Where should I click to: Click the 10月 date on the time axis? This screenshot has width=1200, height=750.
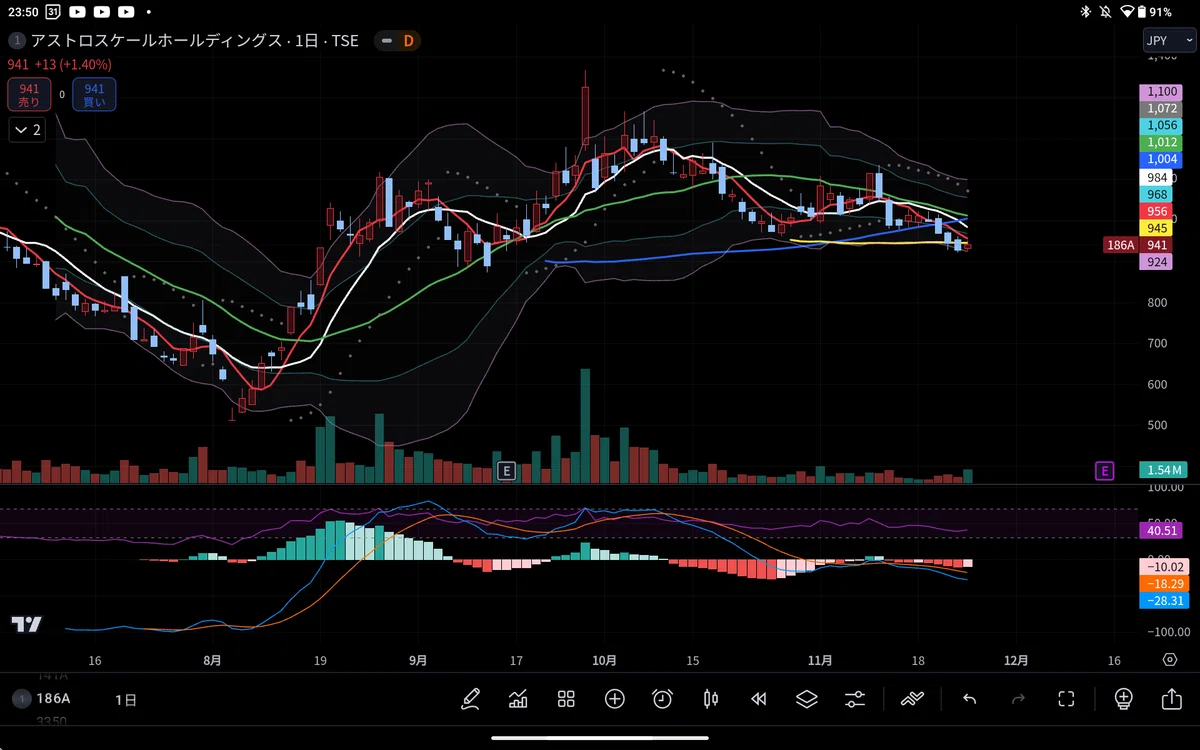(604, 660)
